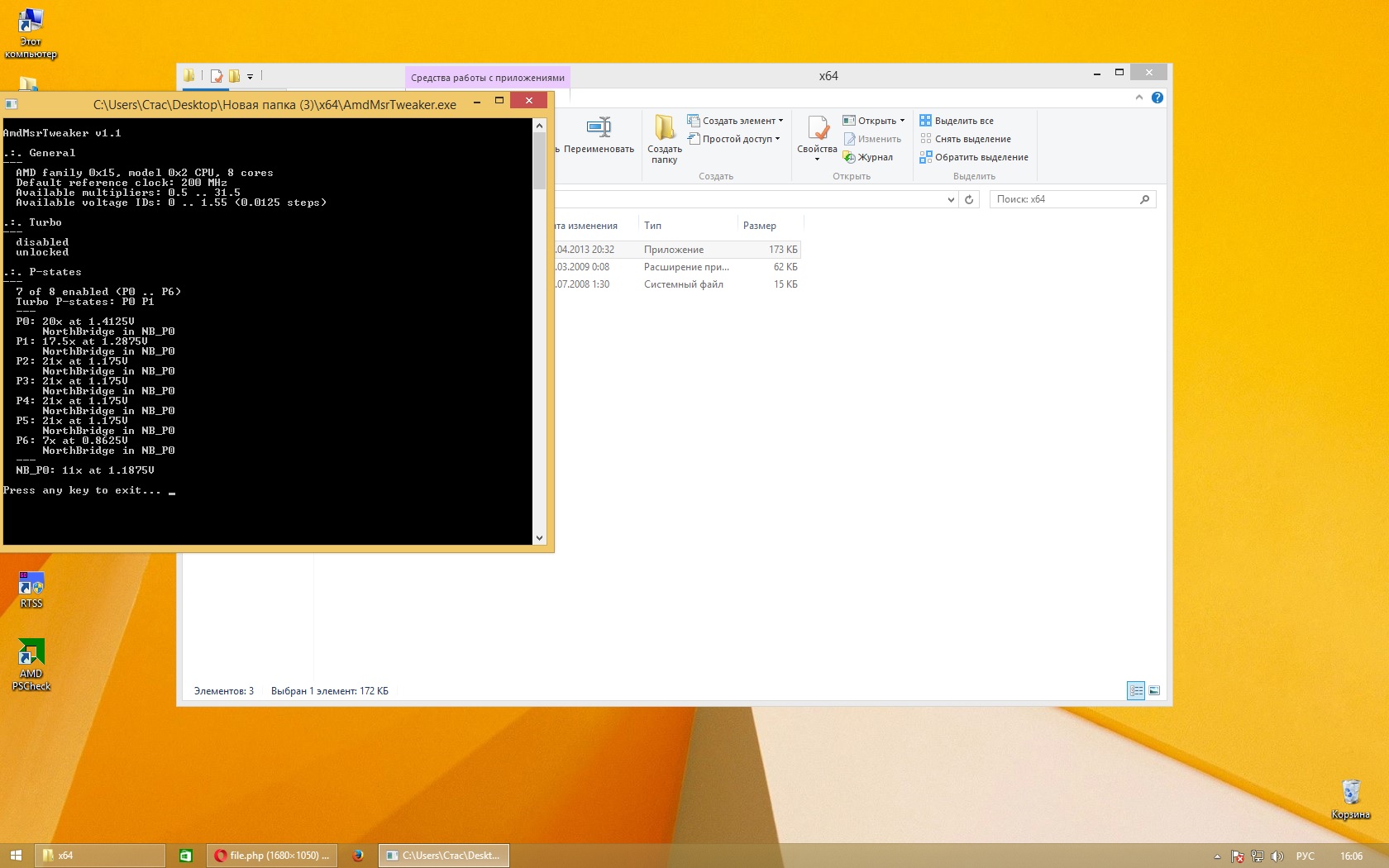Show hidden tray icons with the arrow
Image resolution: width=1389 pixels, height=868 pixels.
pos(1217,856)
